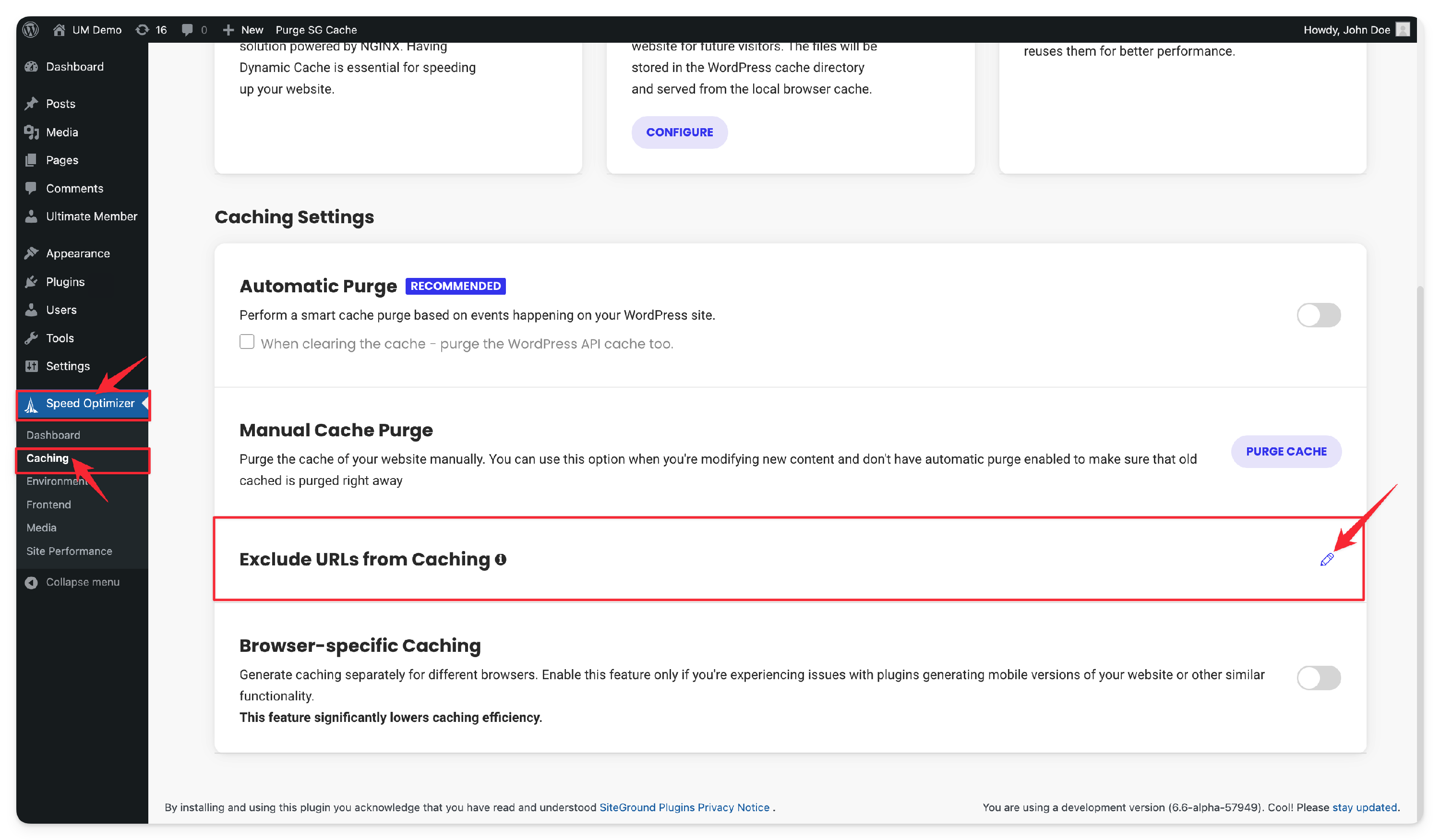Click the CONFIGURE button
The image size is (1440, 840).
[679, 132]
